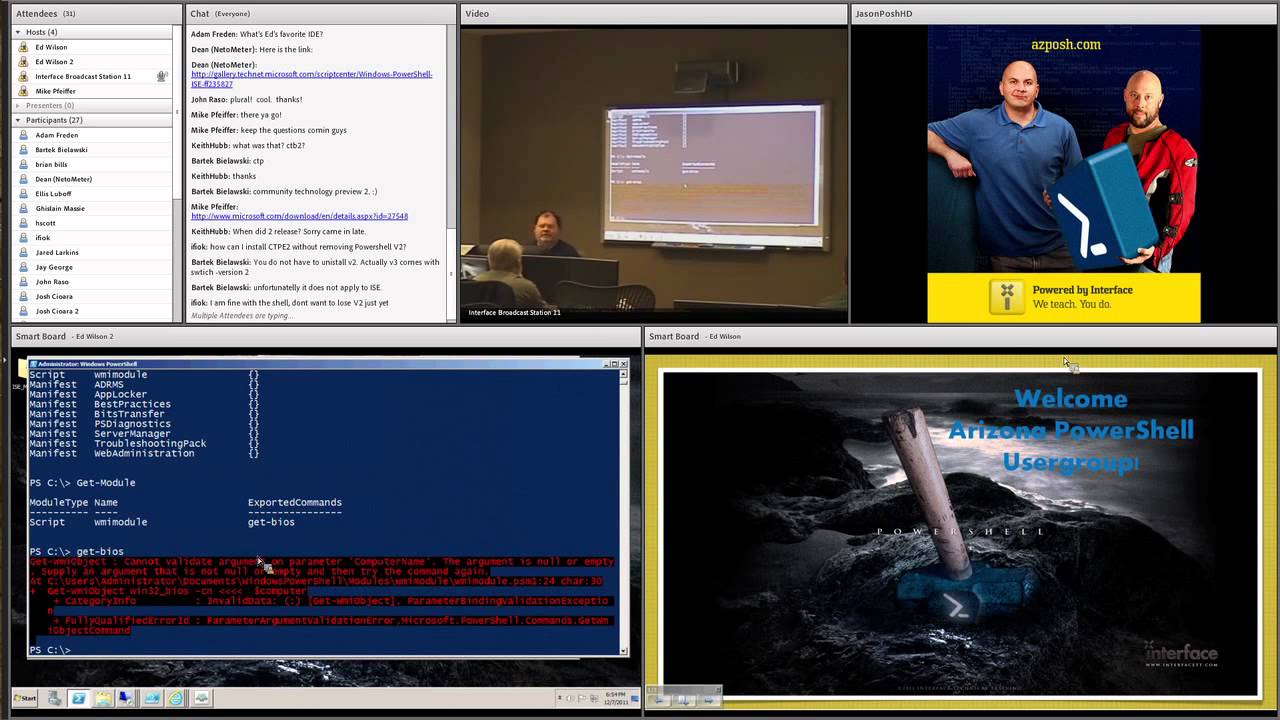
Task: Click the azposh.com text in banner
Action: 1066,44
